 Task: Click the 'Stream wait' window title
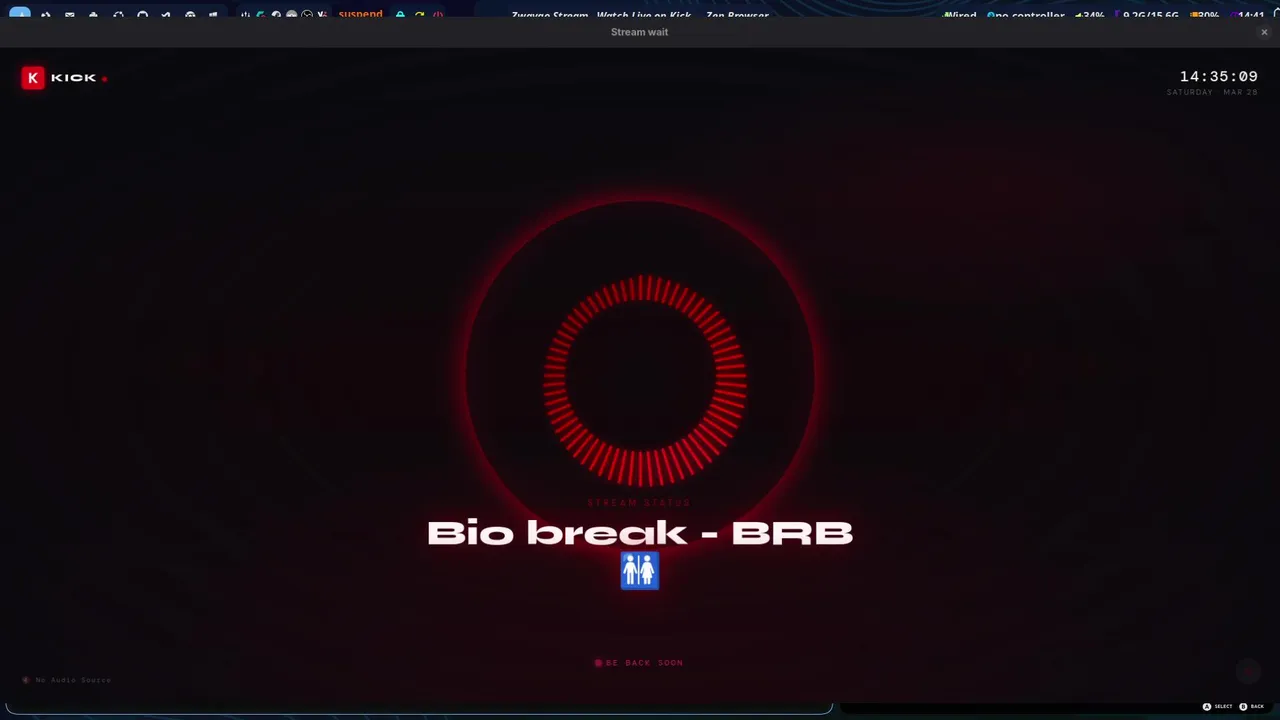pyautogui.click(x=639, y=32)
